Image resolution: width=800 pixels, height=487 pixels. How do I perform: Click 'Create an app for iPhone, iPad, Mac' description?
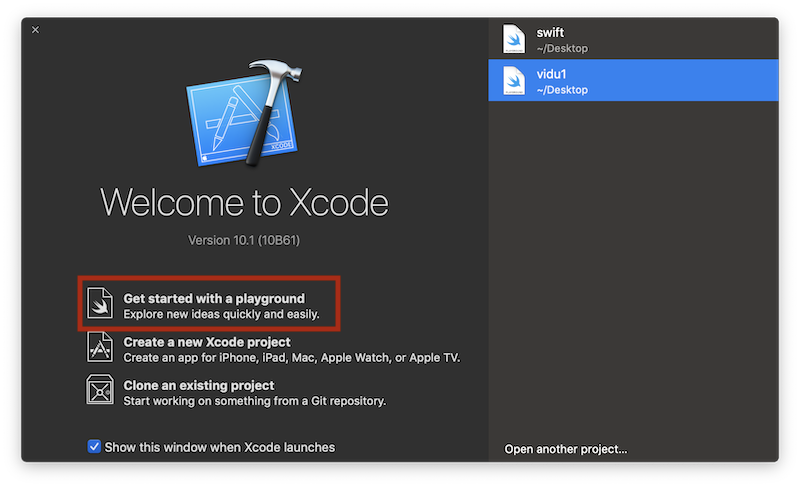pyautogui.click(x=291, y=357)
